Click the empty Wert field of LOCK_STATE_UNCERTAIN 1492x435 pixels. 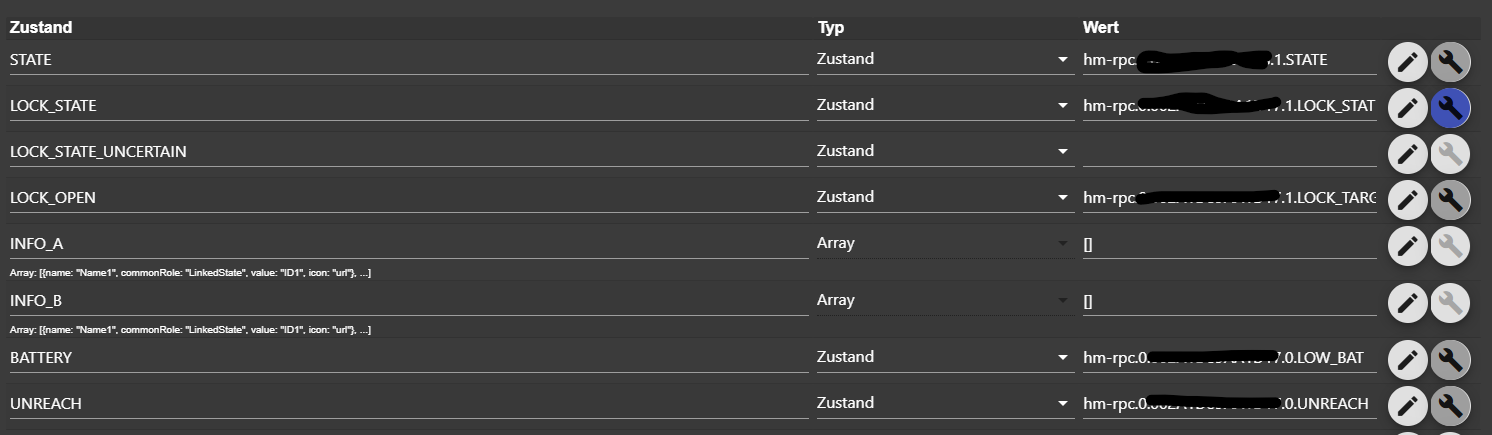coord(1229,152)
